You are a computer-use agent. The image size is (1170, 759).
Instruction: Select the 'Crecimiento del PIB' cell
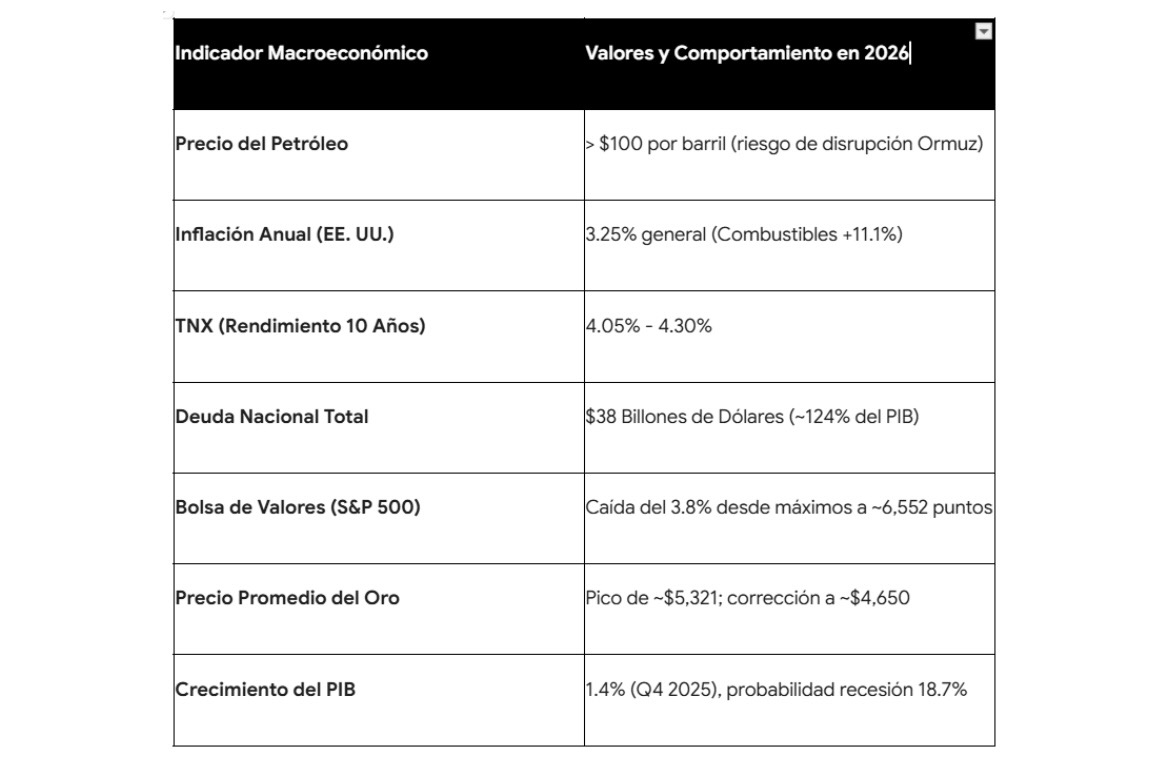pyautogui.click(x=265, y=689)
